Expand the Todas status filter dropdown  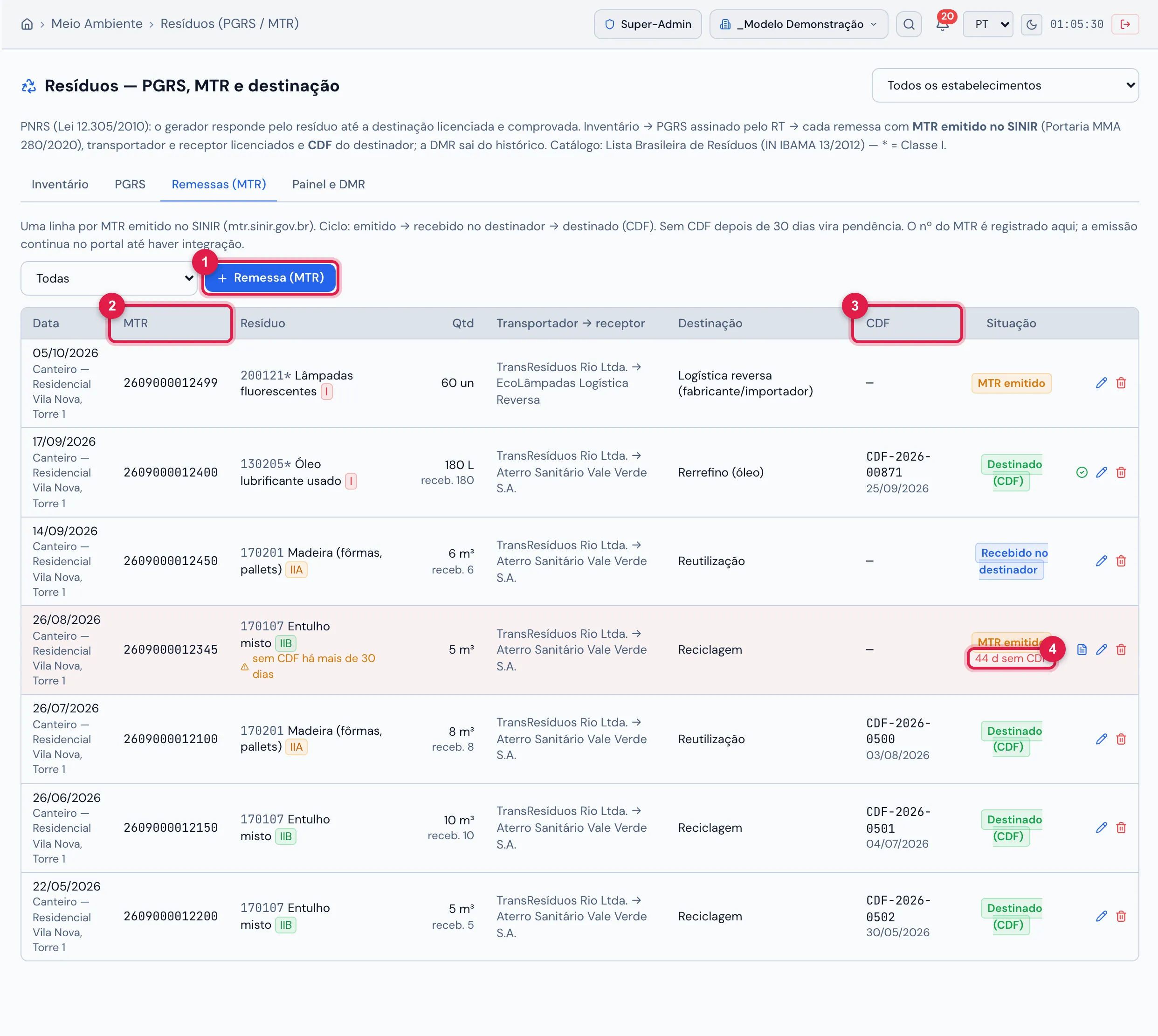(x=109, y=278)
